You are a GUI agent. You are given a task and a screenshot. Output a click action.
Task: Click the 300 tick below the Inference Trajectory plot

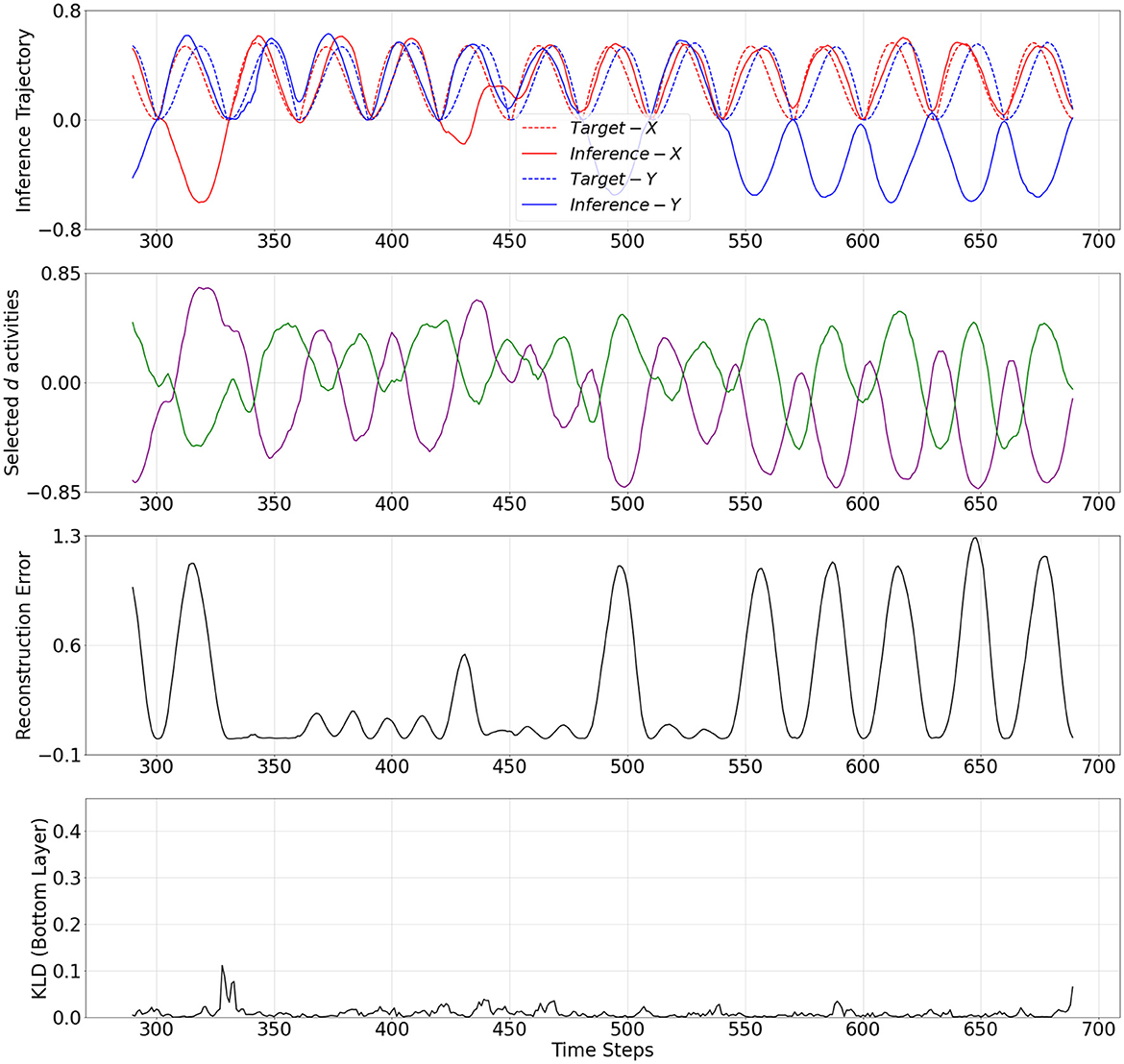pyautogui.click(x=157, y=241)
